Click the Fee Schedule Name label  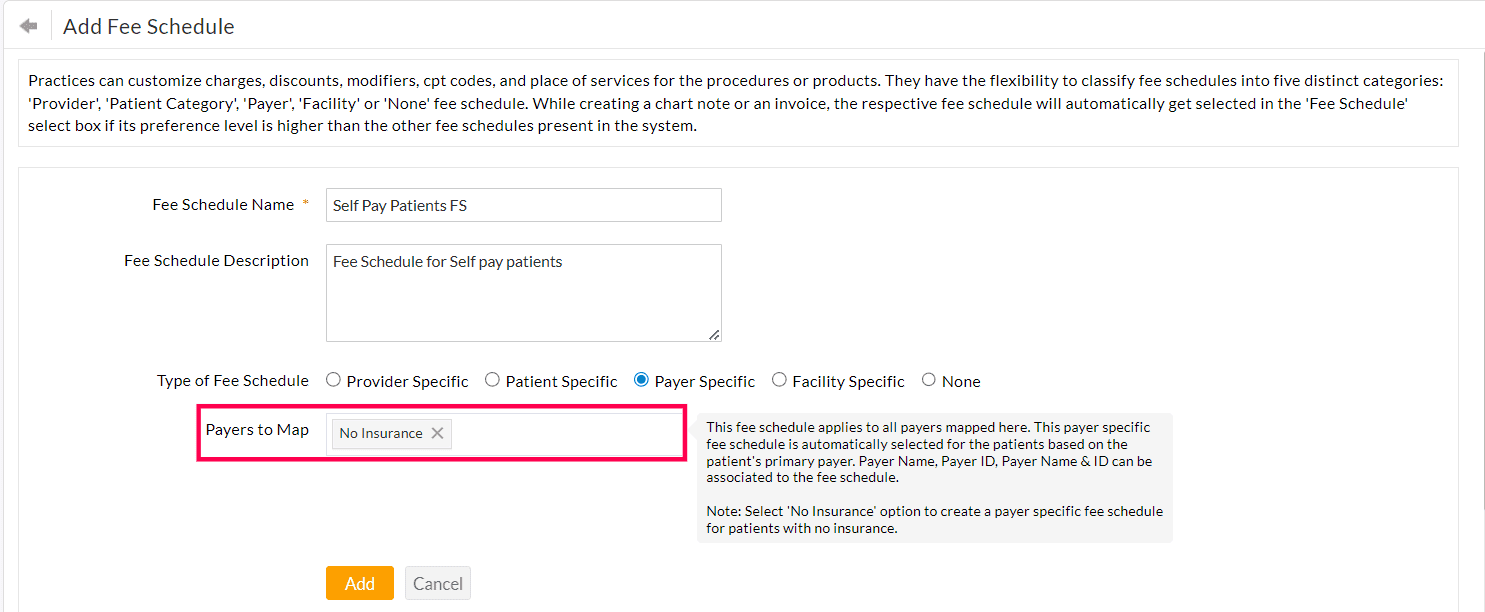coord(223,205)
